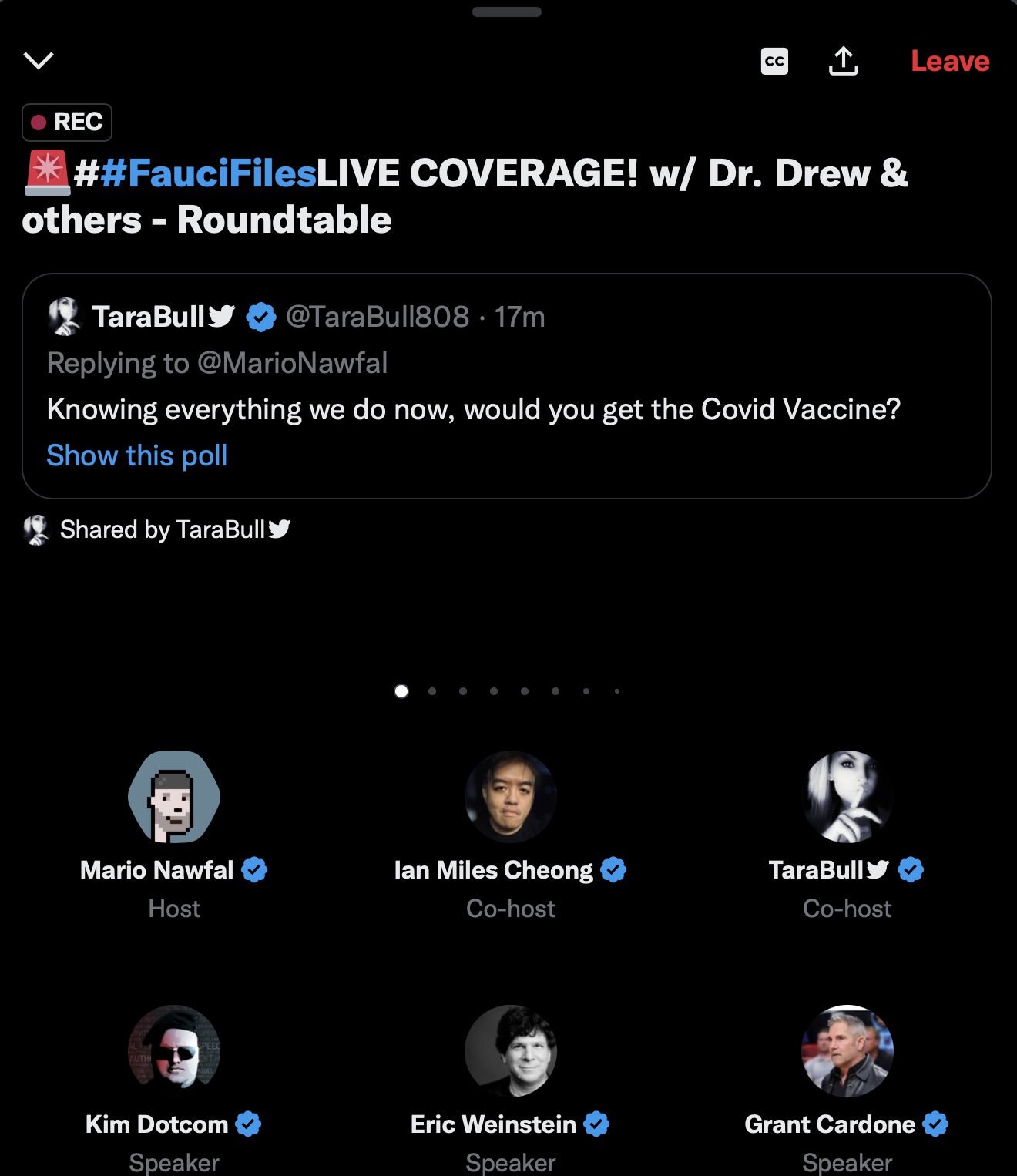Open Mario Nawfal's host avatar
Screen dimensions: 1017x1176
coord(174,797)
